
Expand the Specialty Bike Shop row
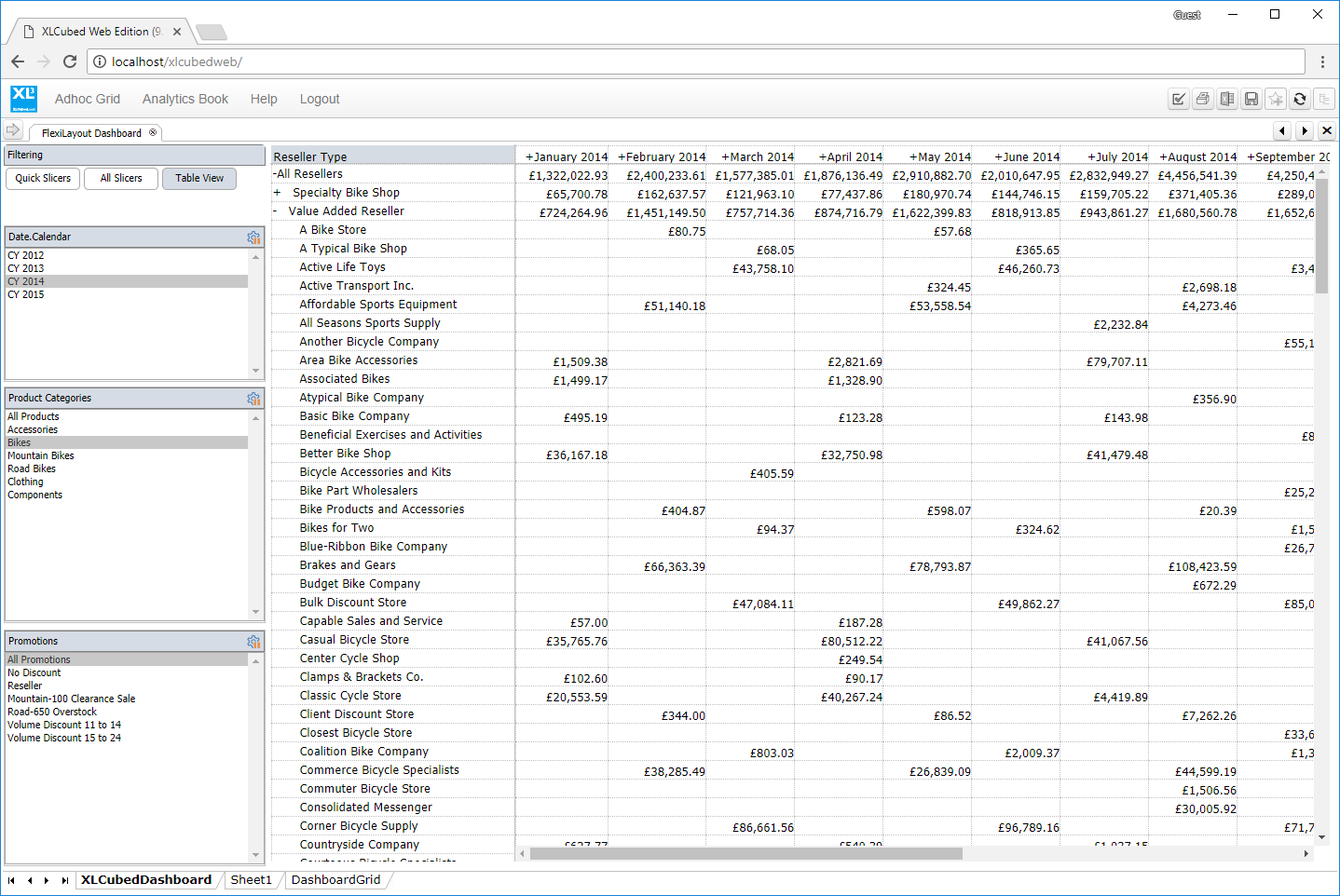(x=277, y=193)
